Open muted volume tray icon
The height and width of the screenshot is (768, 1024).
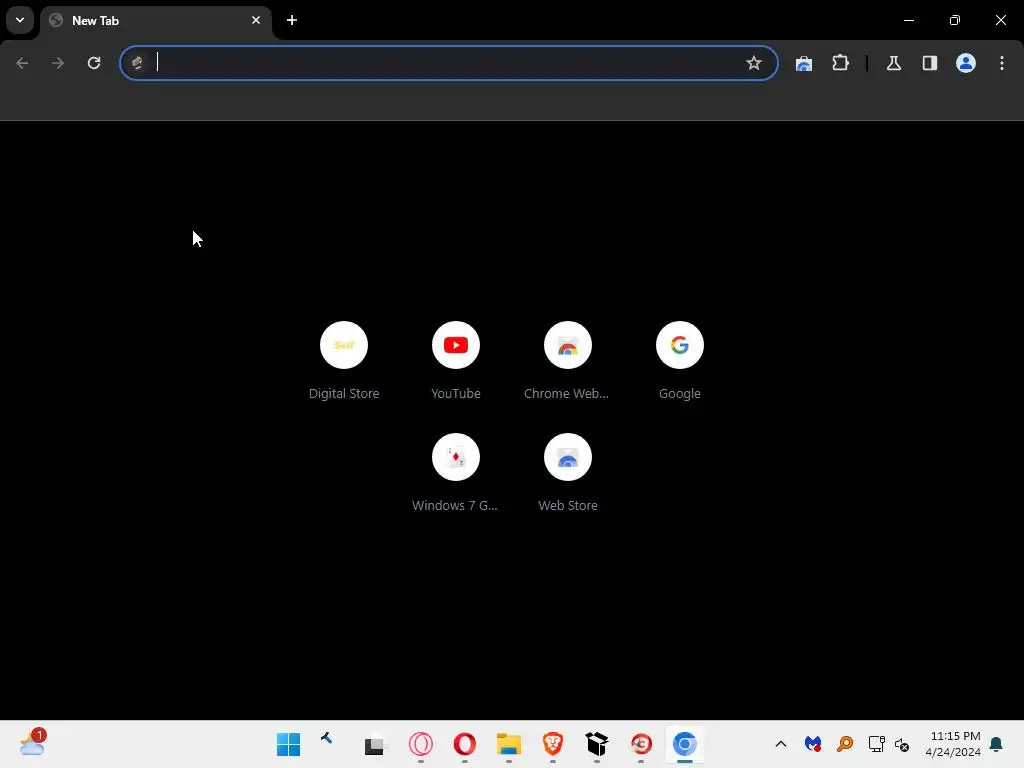[x=902, y=744]
